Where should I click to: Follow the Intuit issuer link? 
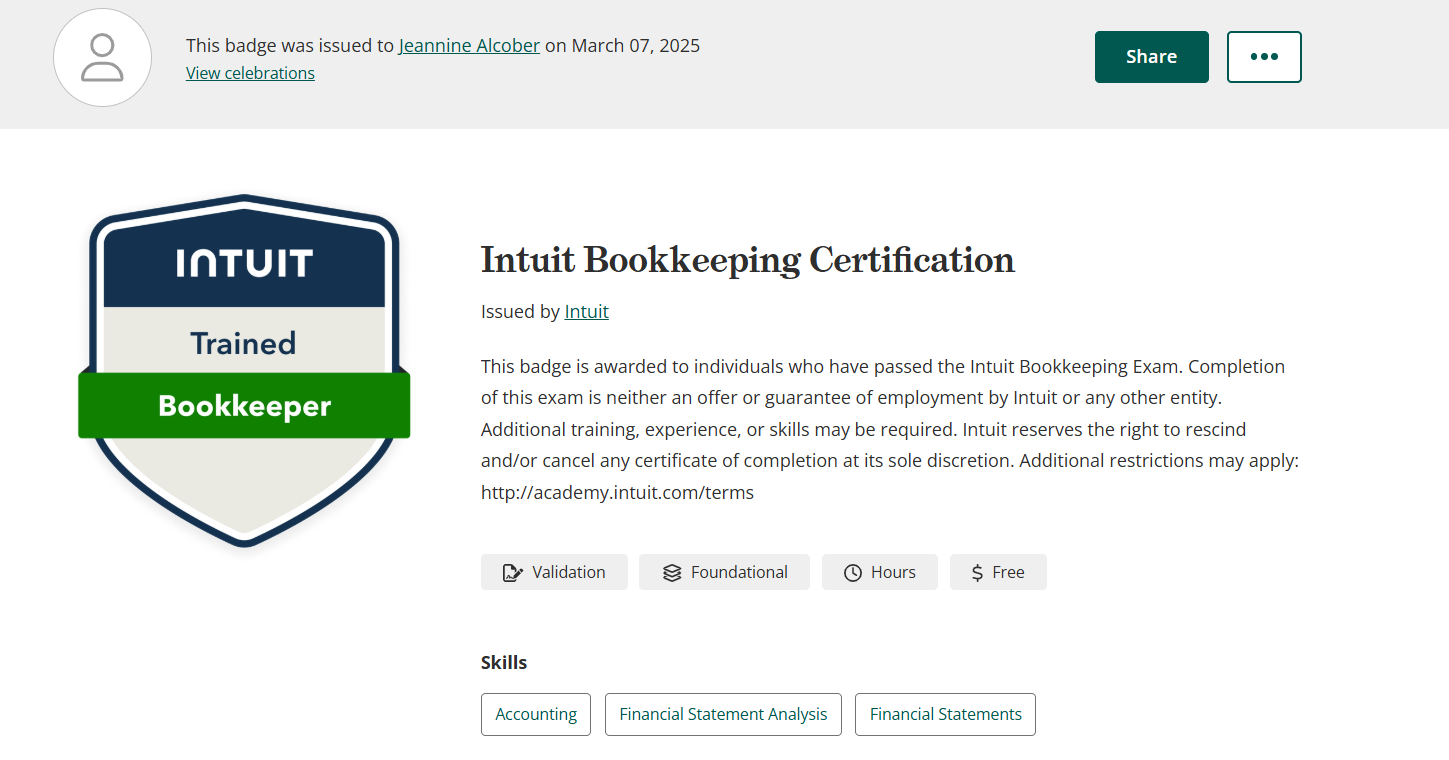pyautogui.click(x=586, y=312)
